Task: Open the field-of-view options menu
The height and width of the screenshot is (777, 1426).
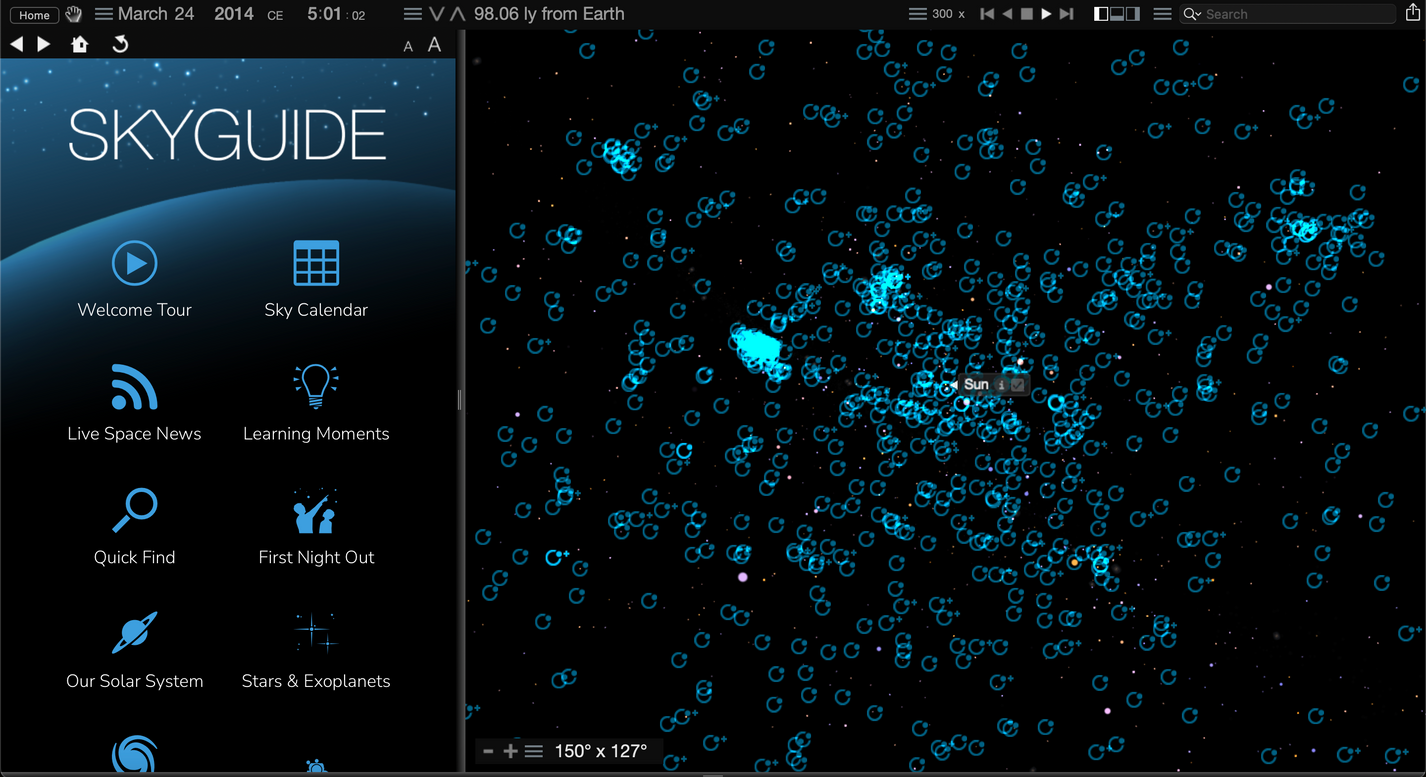Action: pos(534,750)
